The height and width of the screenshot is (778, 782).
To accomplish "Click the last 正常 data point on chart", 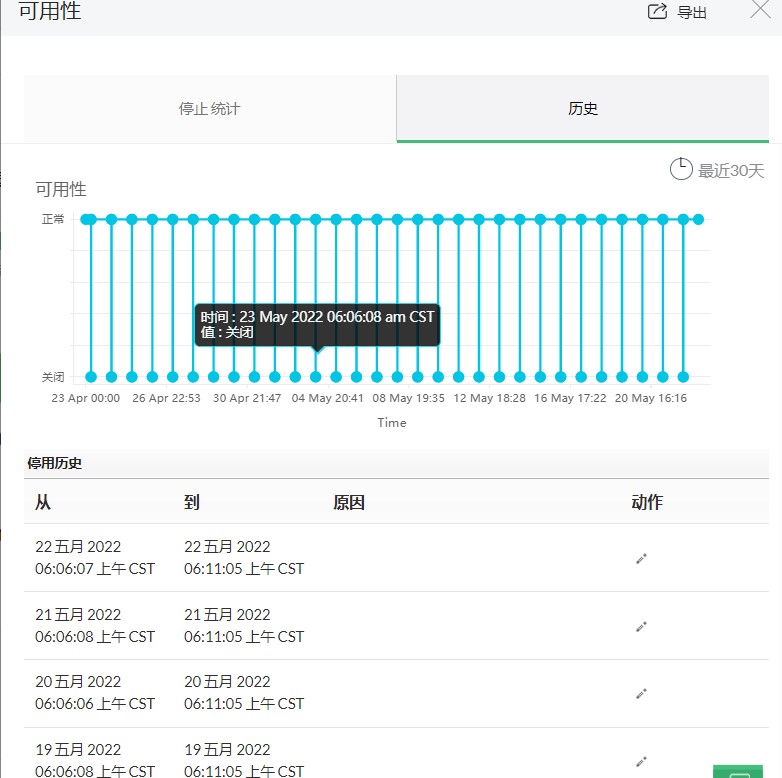I will pyautogui.click(x=698, y=219).
